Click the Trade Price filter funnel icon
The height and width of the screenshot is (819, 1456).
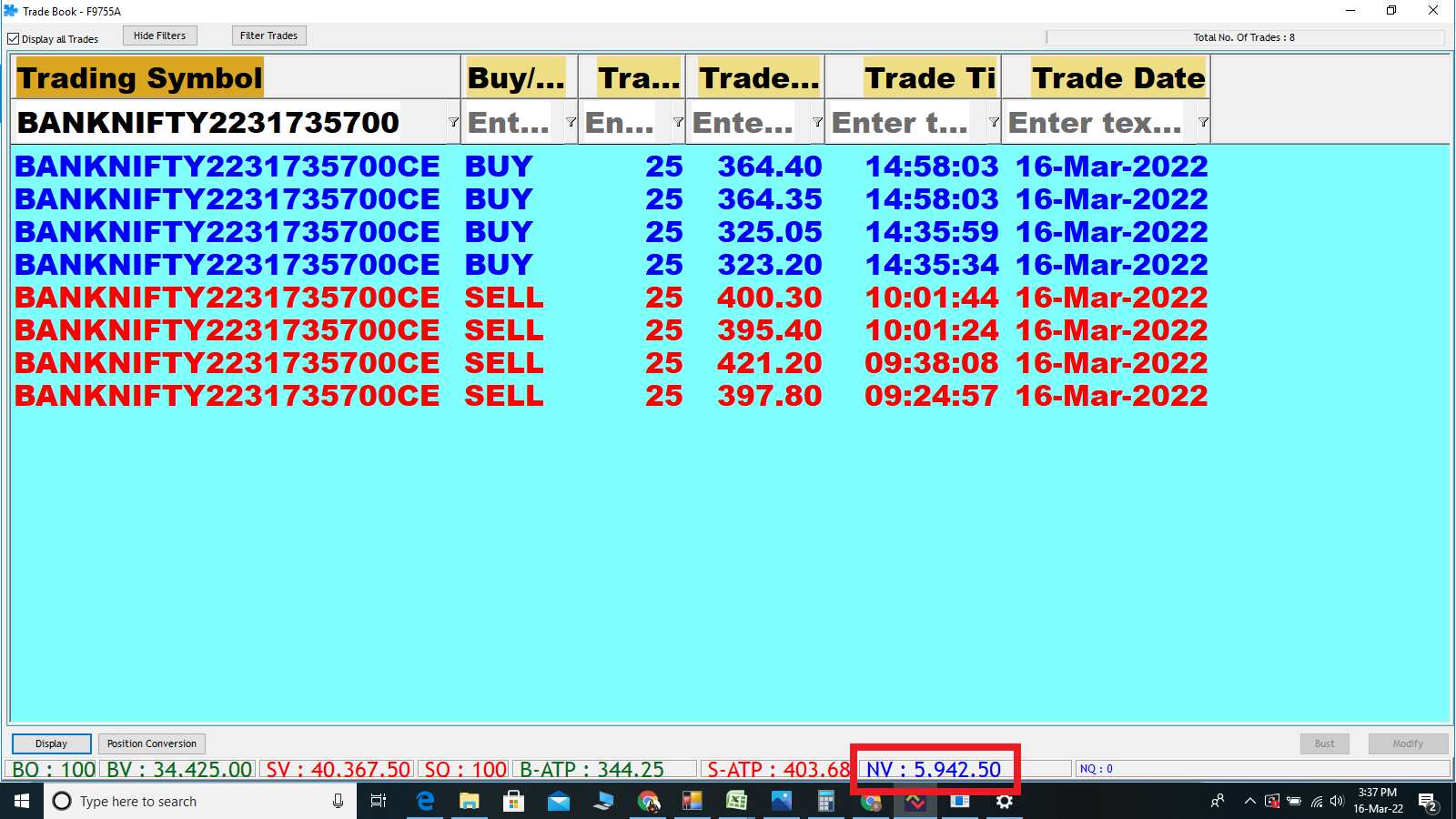coord(817,122)
